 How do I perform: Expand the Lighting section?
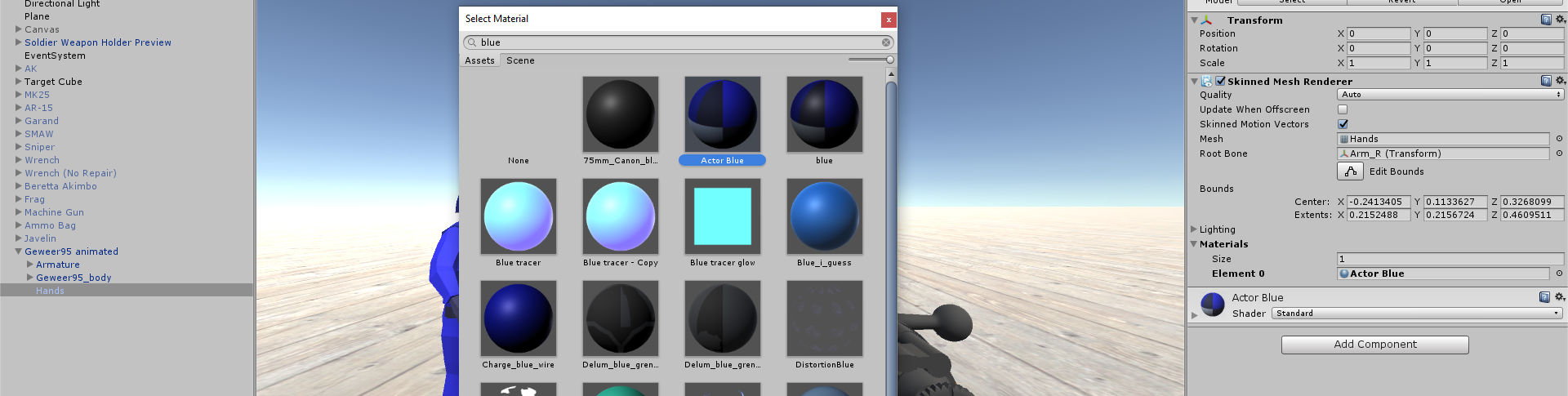click(x=1194, y=229)
